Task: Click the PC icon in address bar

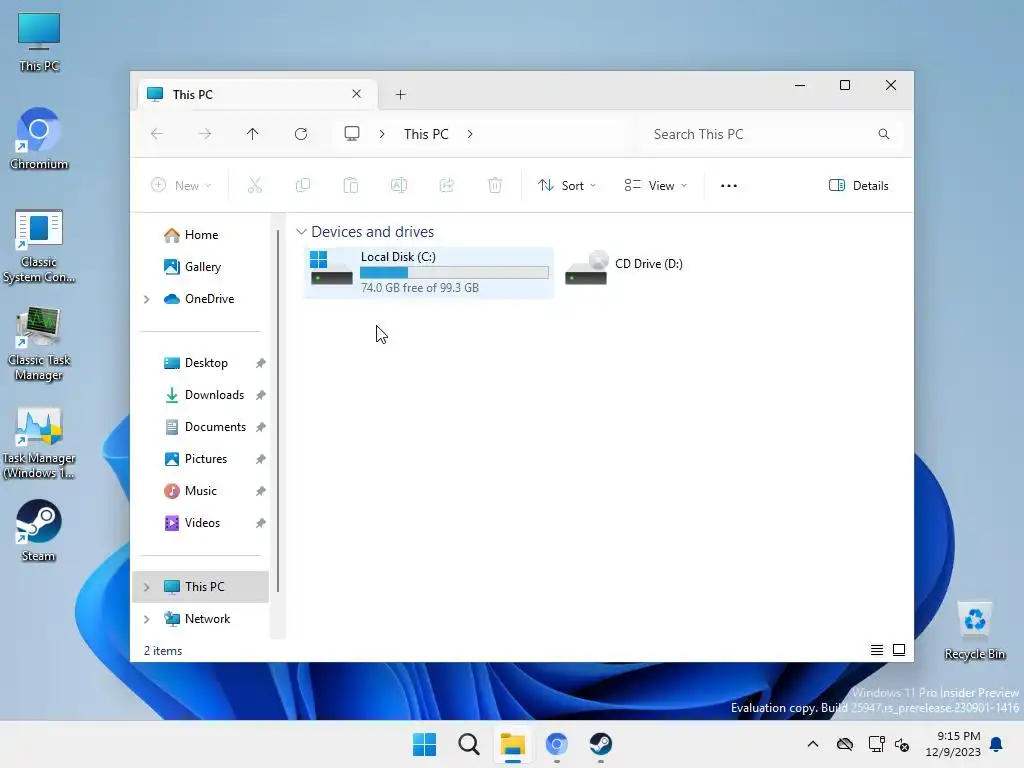Action: coord(352,134)
